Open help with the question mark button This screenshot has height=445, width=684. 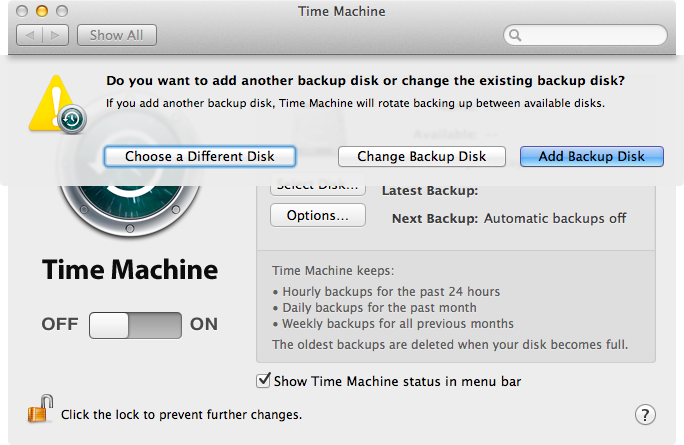645,414
